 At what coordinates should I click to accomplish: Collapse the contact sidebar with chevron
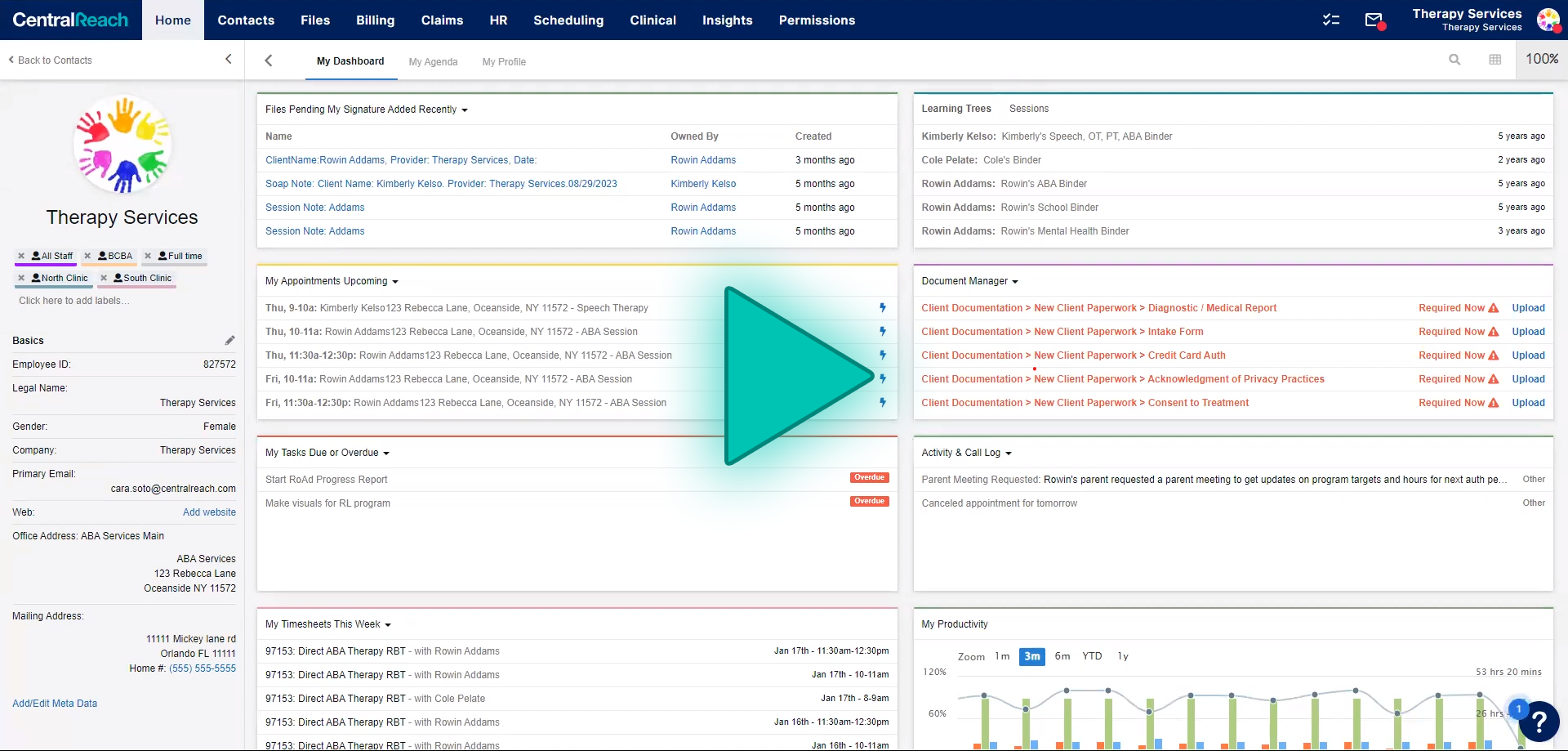(x=228, y=59)
